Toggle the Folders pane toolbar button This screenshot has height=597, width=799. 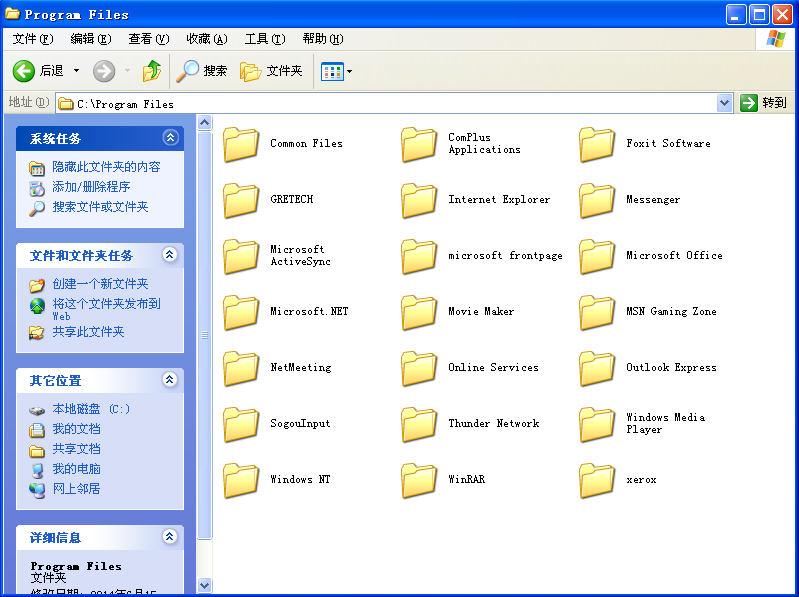coord(271,71)
